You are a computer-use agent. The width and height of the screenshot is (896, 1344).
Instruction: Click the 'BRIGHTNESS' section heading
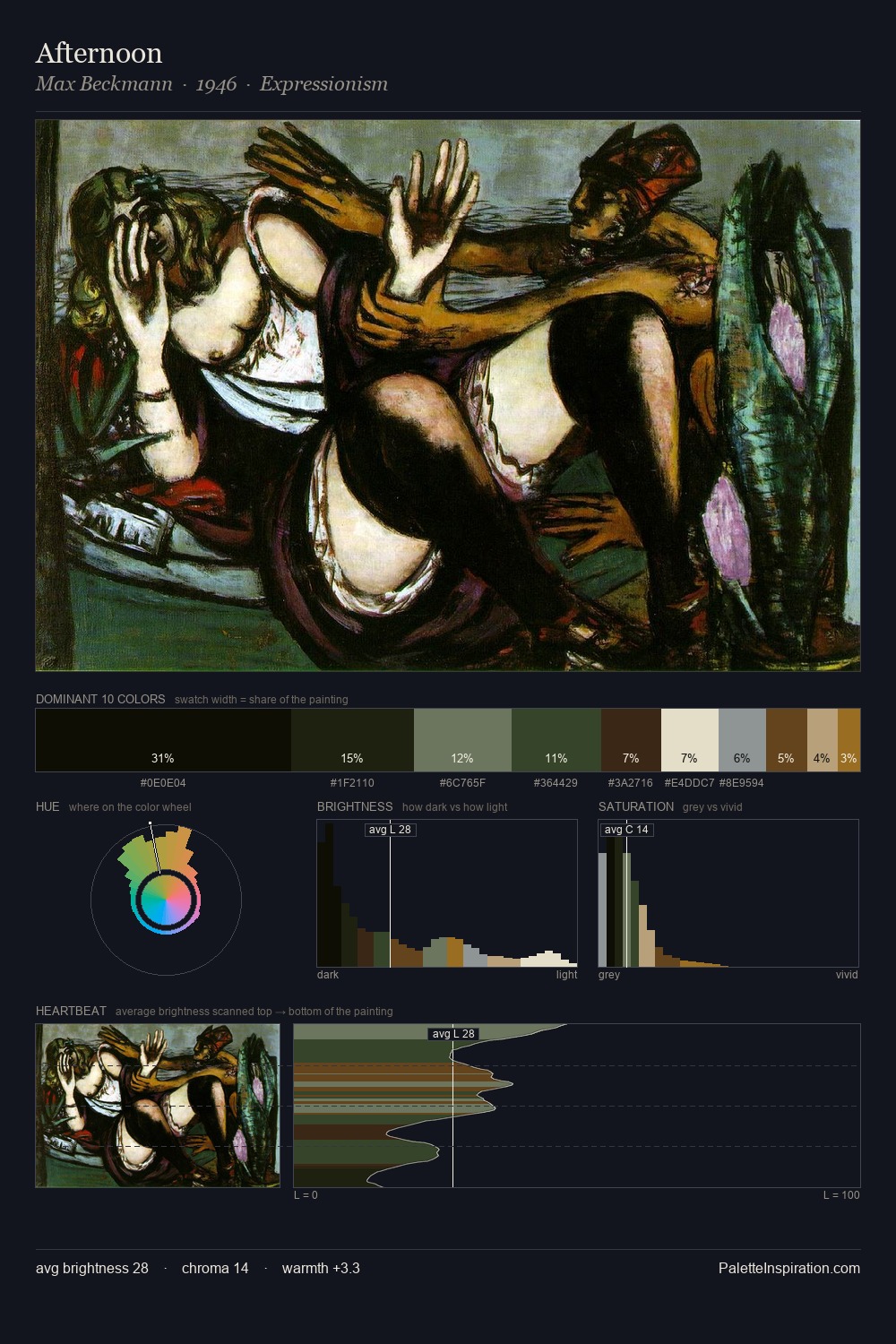[x=355, y=806]
